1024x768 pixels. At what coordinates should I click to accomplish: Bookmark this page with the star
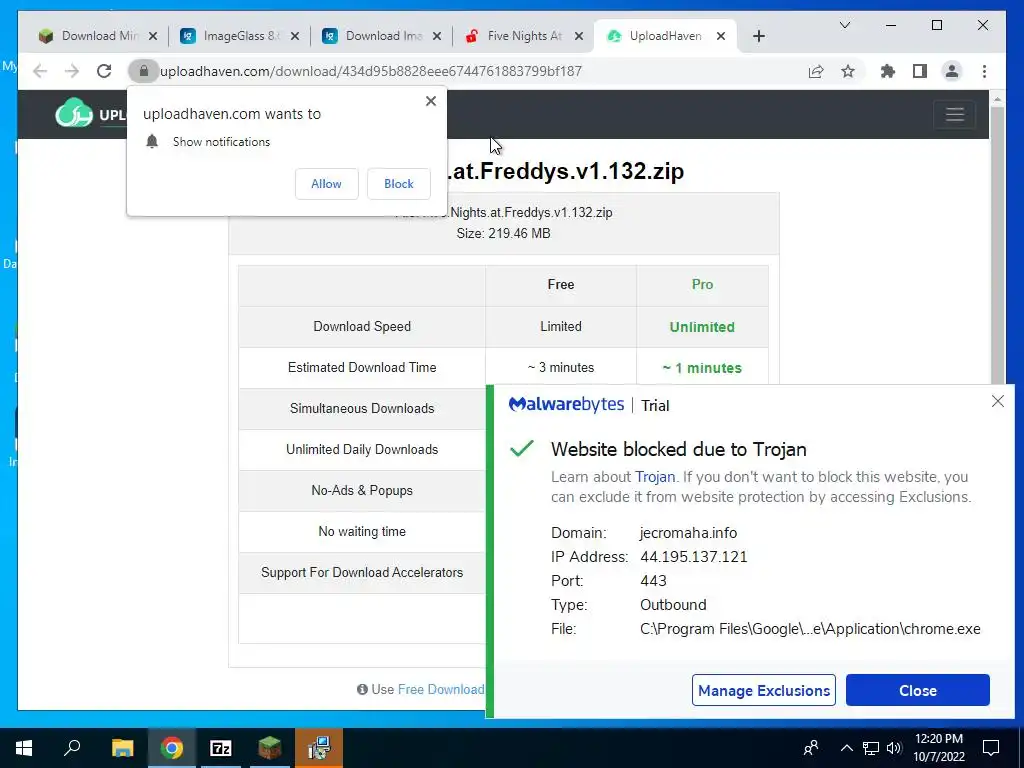tap(848, 71)
